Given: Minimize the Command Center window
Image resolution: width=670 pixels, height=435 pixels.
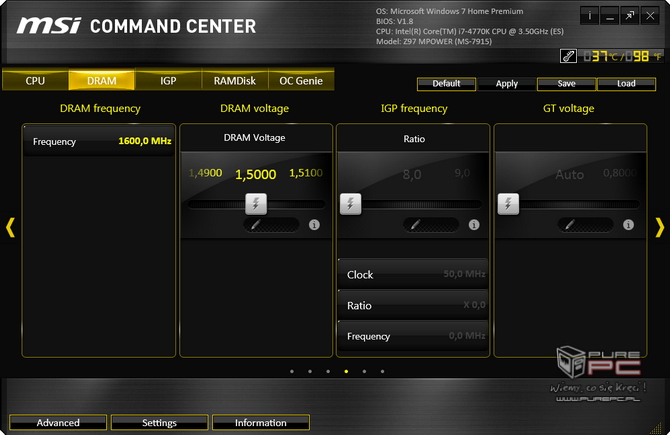Looking at the screenshot, I should point(610,16).
